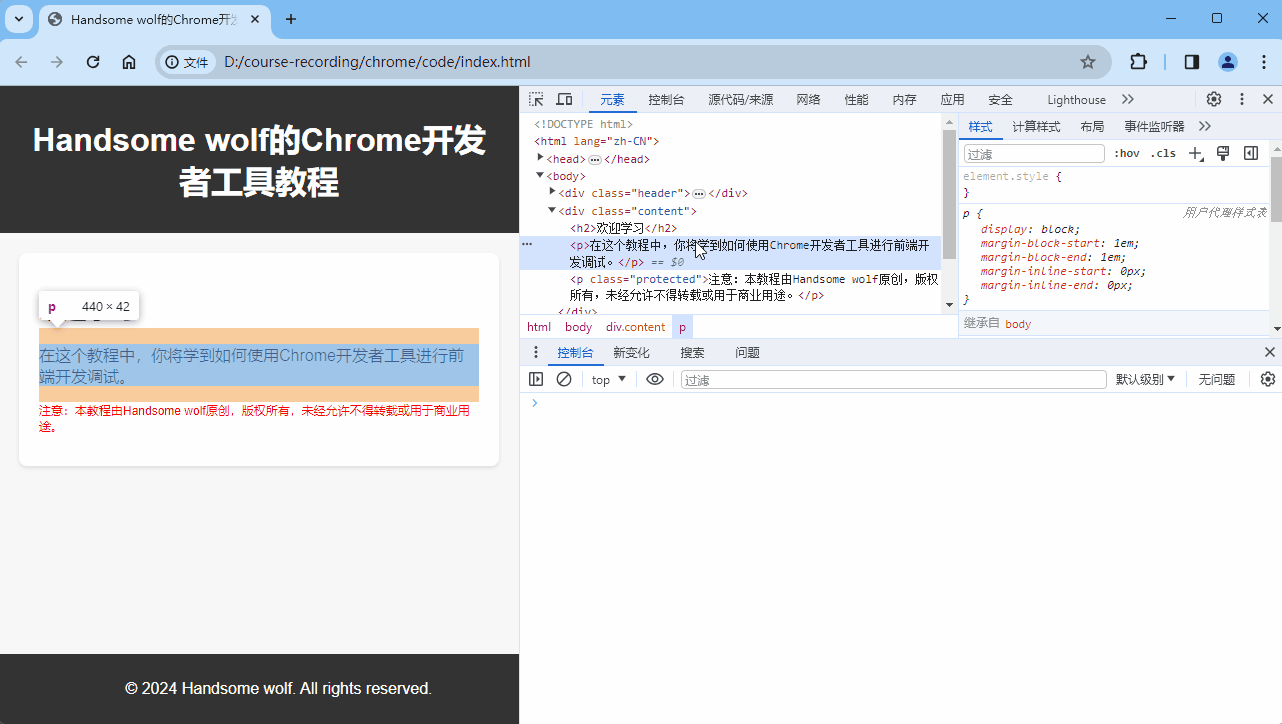1282x724 pixels.
Task: Open DevTools customize three-dot menu
Action: tap(1242, 99)
